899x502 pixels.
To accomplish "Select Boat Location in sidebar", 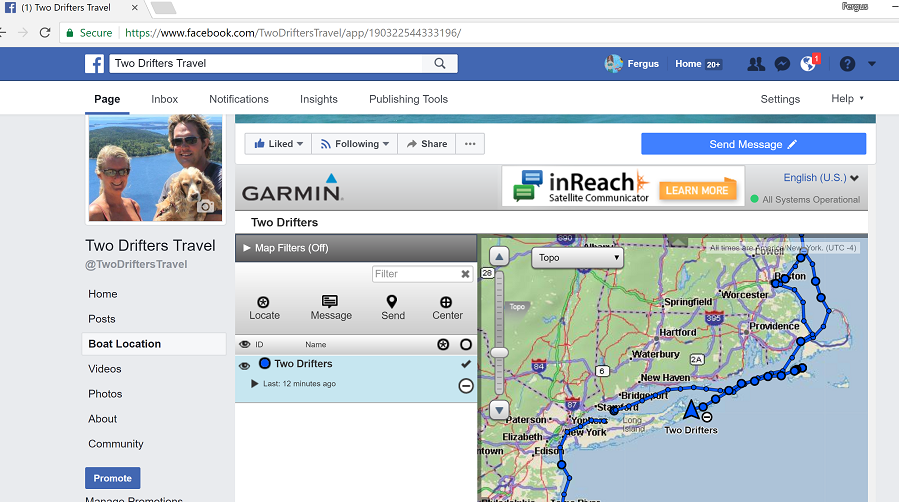I will click(154, 344).
